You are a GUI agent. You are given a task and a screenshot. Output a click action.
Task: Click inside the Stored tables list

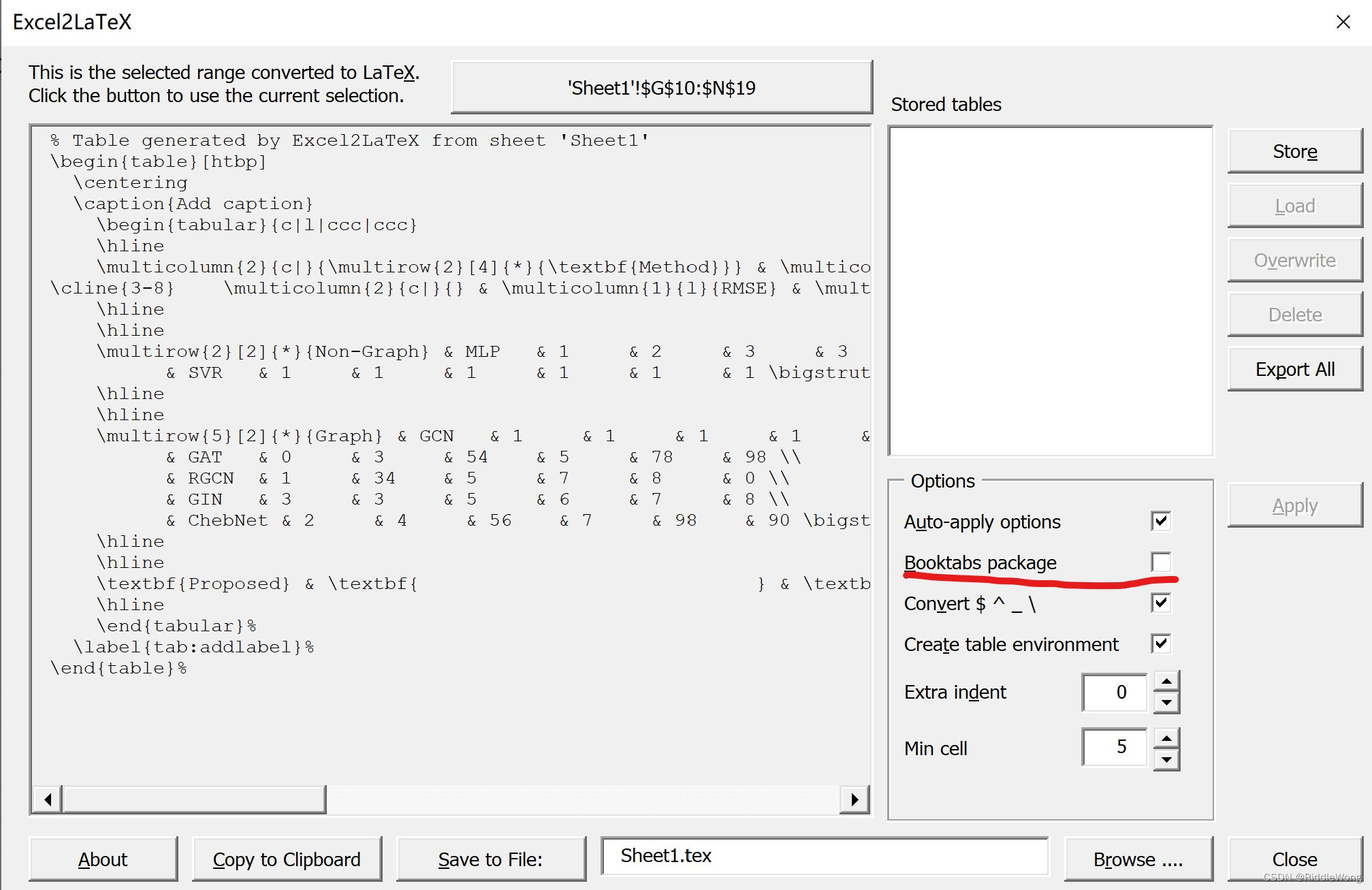click(1049, 289)
